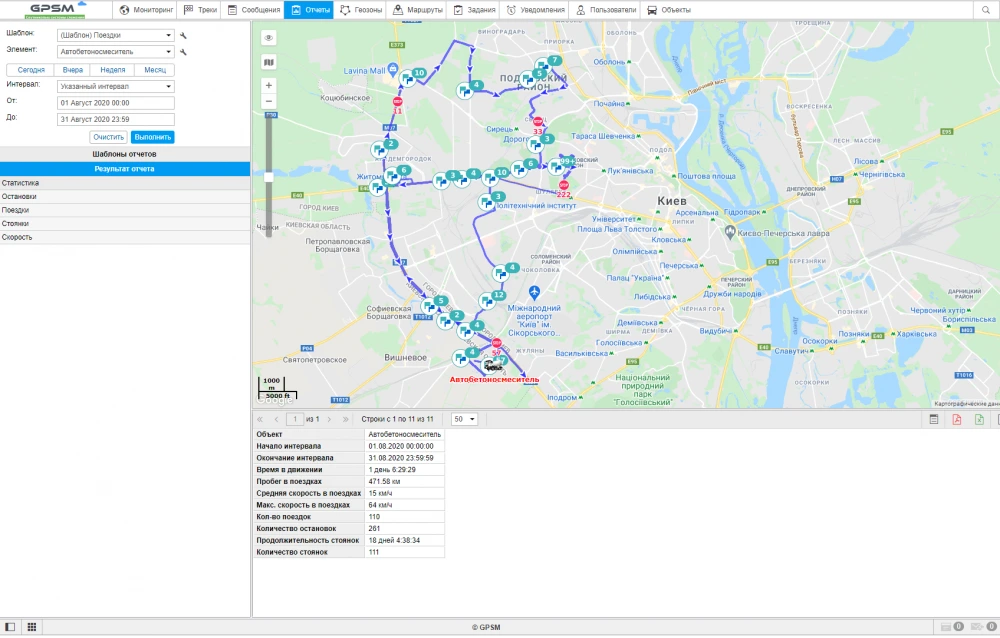Expand the Элемент object dropdown
This screenshot has width=1000, height=638.
(116, 51)
